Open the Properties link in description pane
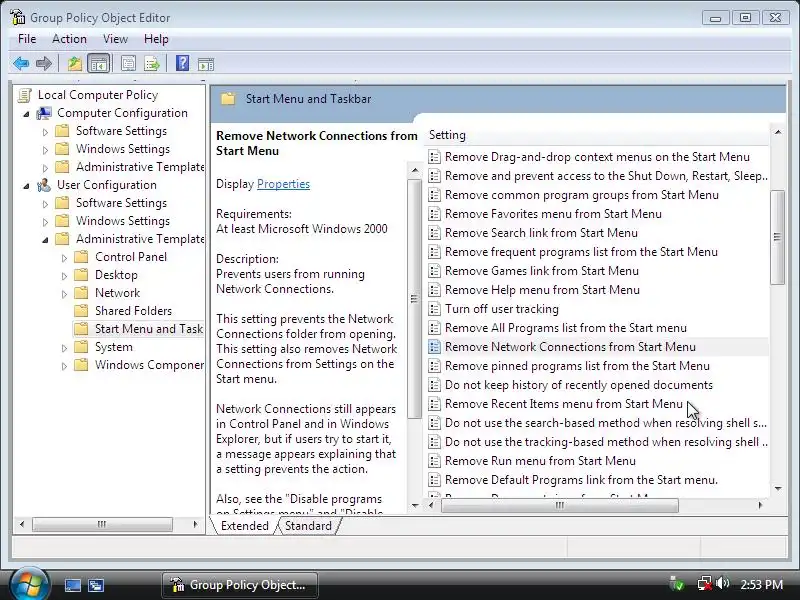Screen dimensions: 800x600 [283, 184]
